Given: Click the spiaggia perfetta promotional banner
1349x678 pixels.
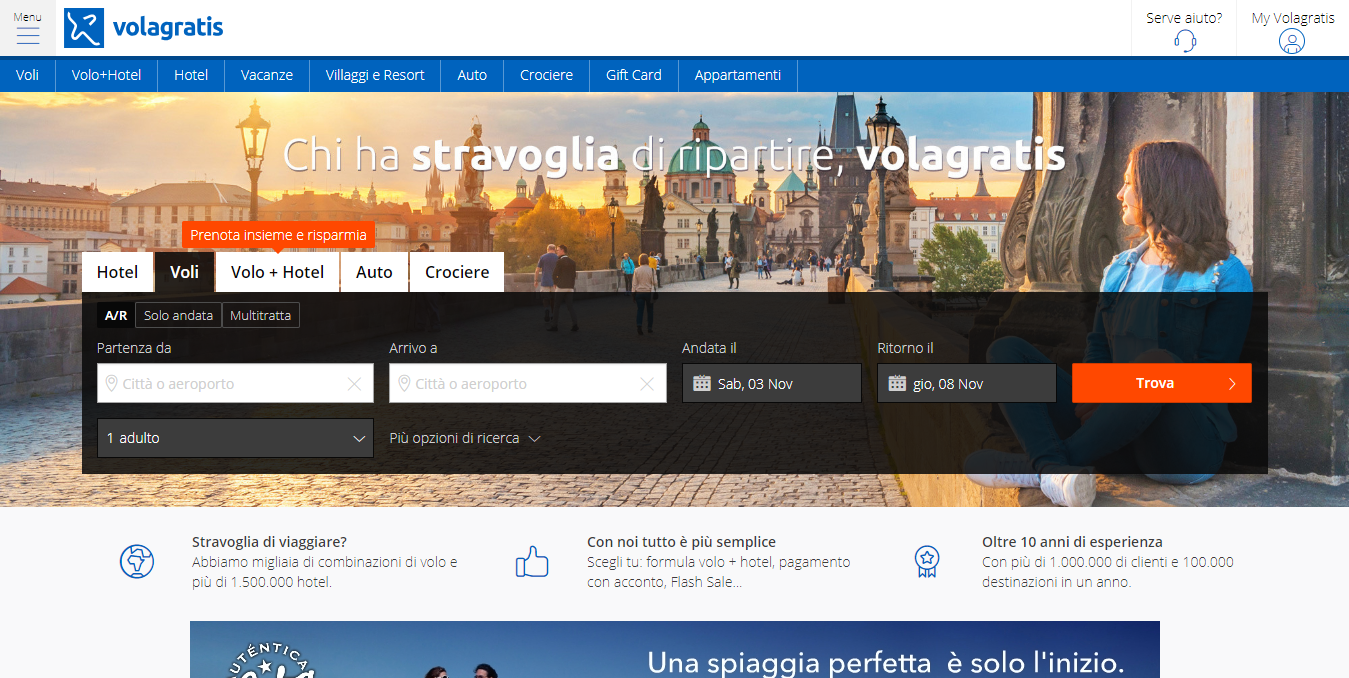Looking at the screenshot, I should pyautogui.click(x=675, y=650).
